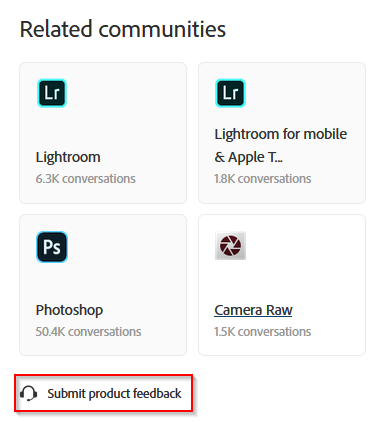Click the 6.3K conversations count
The width and height of the screenshot is (378, 422).
[86, 179]
